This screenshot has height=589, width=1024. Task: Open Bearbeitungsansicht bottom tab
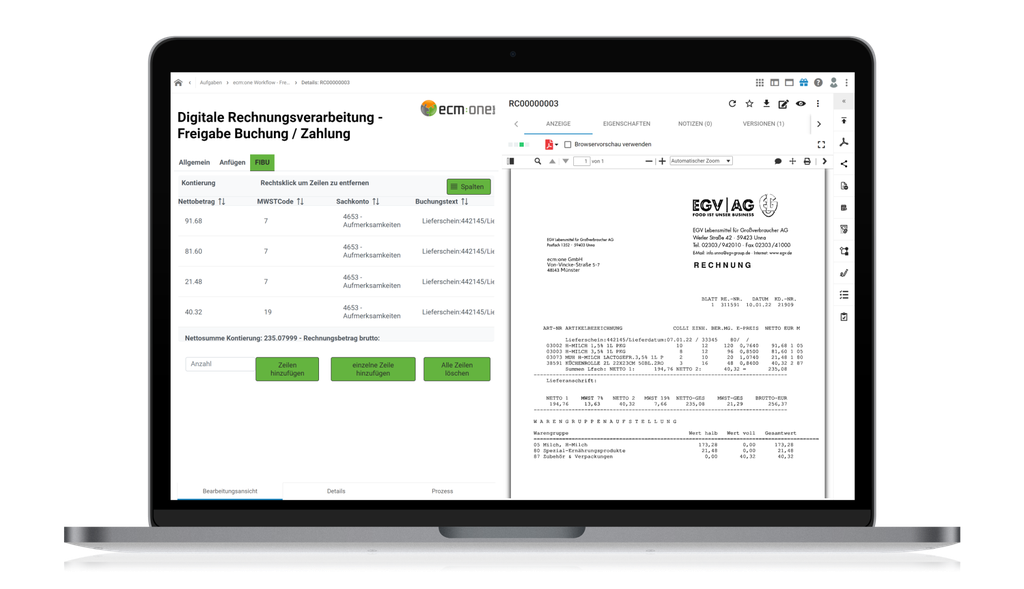coord(230,491)
